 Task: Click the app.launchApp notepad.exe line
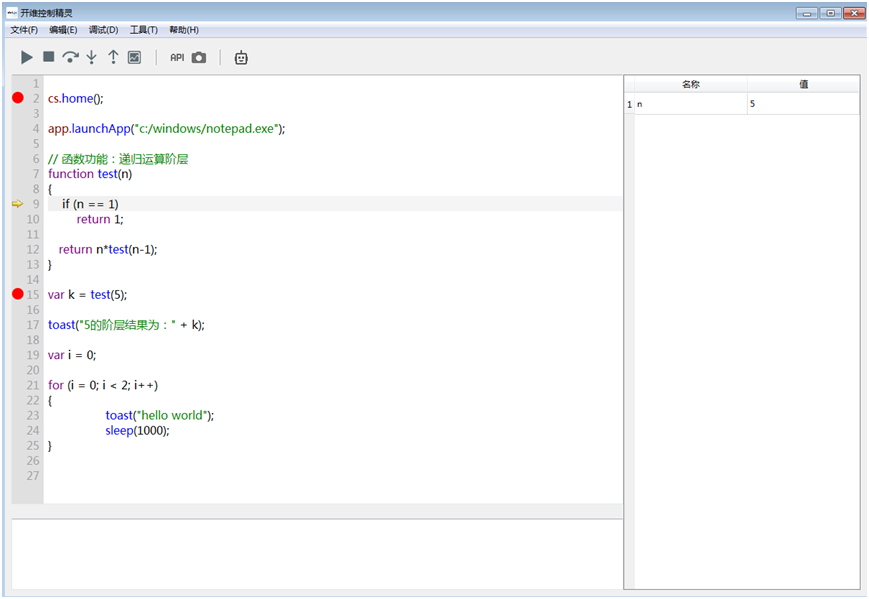click(166, 129)
